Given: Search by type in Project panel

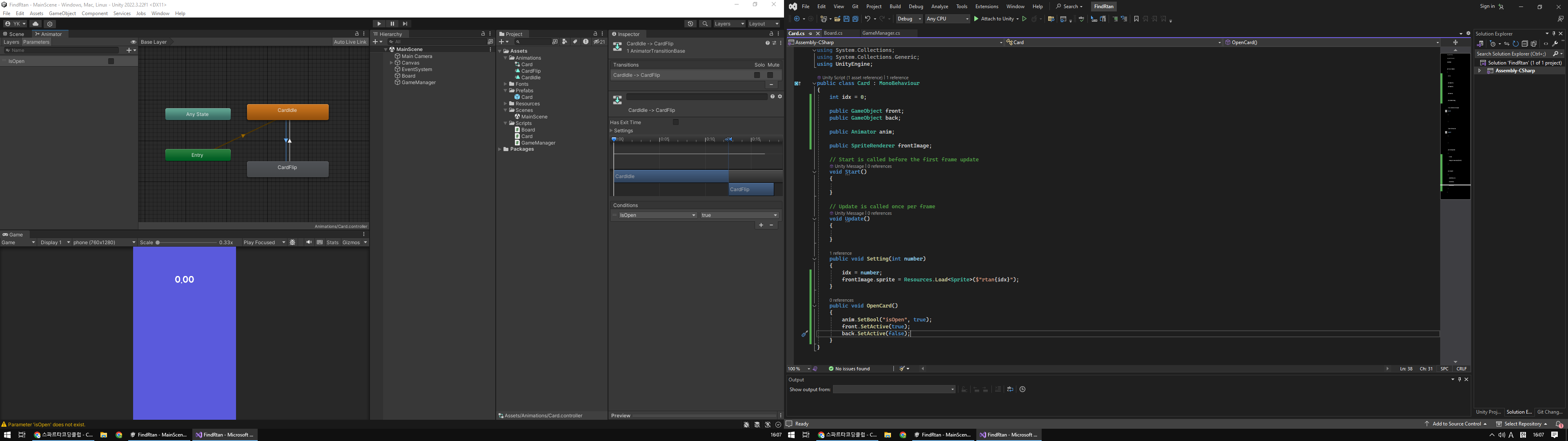Looking at the screenshot, I should [564, 42].
